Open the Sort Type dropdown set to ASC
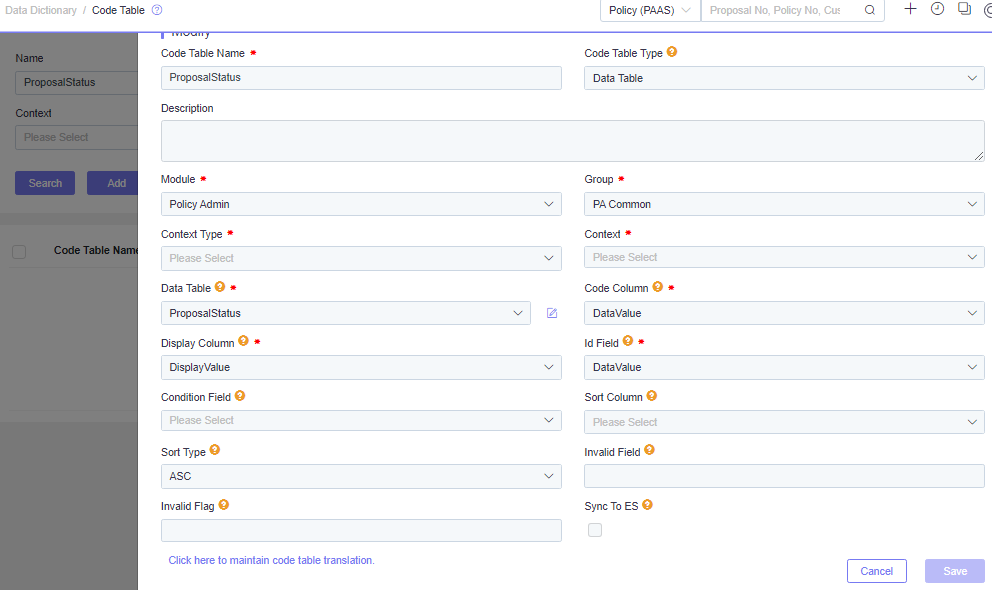Screen dimensions: 992x590 click(x=361, y=476)
